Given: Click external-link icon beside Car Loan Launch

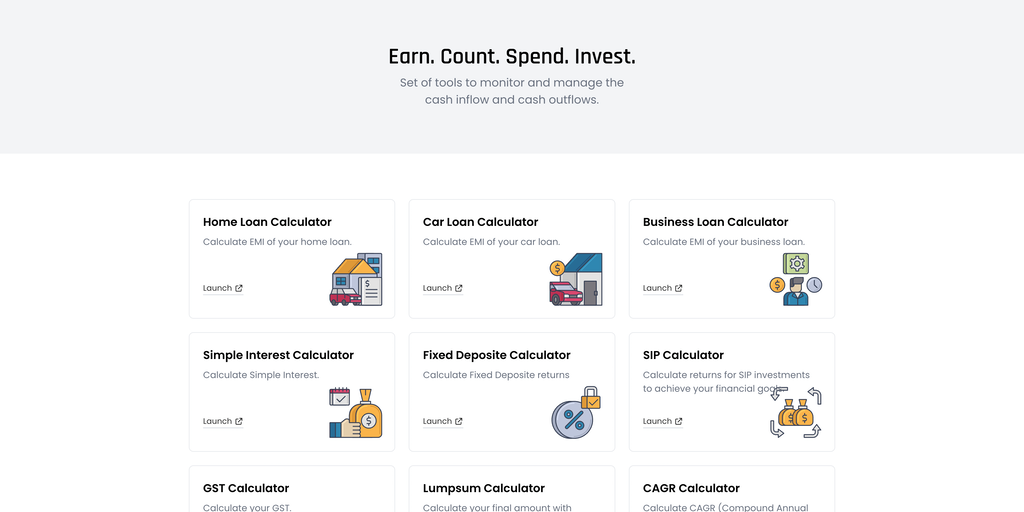Looking at the screenshot, I should point(459,288).
